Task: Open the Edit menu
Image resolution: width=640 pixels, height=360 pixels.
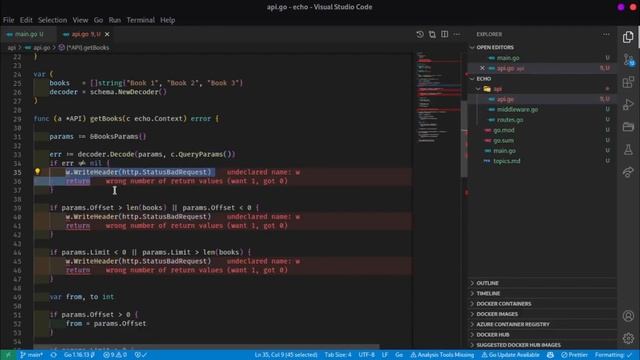Action: tap(26, 20)
